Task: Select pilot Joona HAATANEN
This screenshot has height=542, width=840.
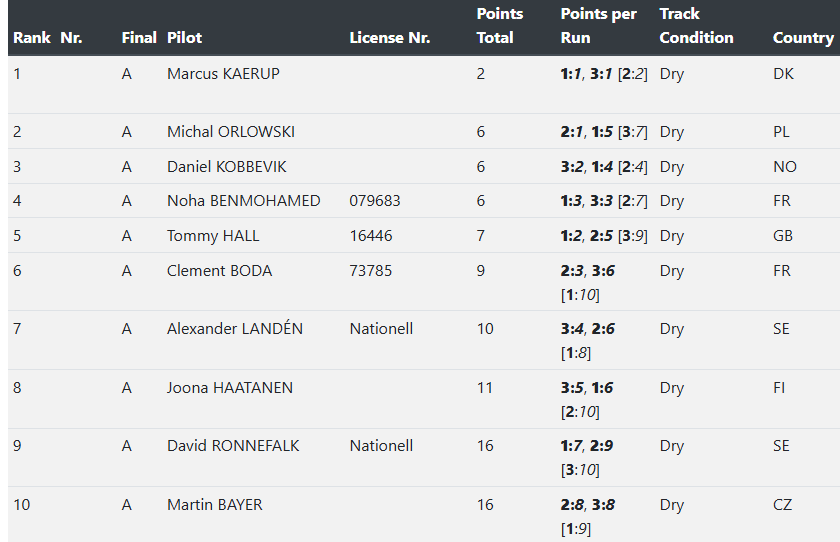Action: pyautogui.click(x=229, y=388)
